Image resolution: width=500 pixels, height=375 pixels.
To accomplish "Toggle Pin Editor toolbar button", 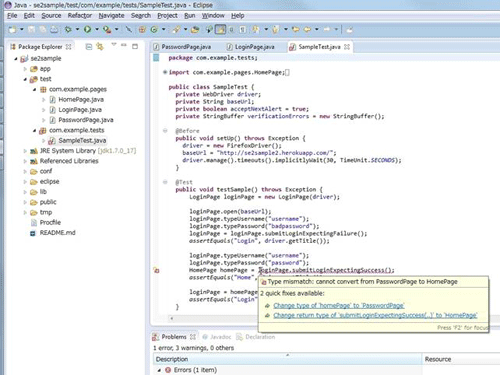I will pyautogui.click(x=349, y=30).
